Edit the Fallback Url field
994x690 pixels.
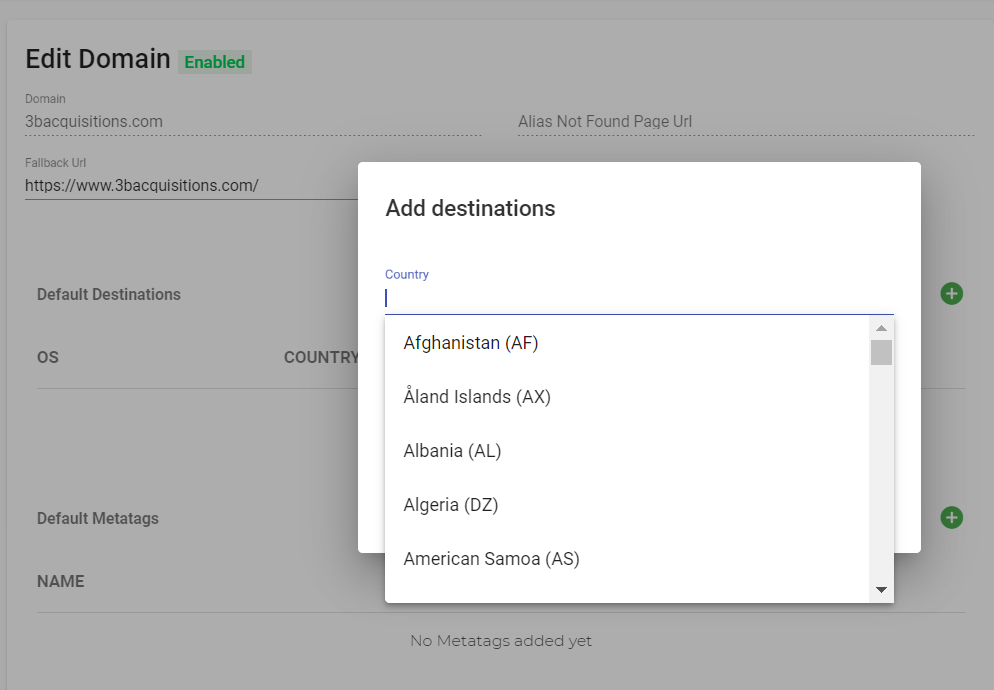coord(191,186)
